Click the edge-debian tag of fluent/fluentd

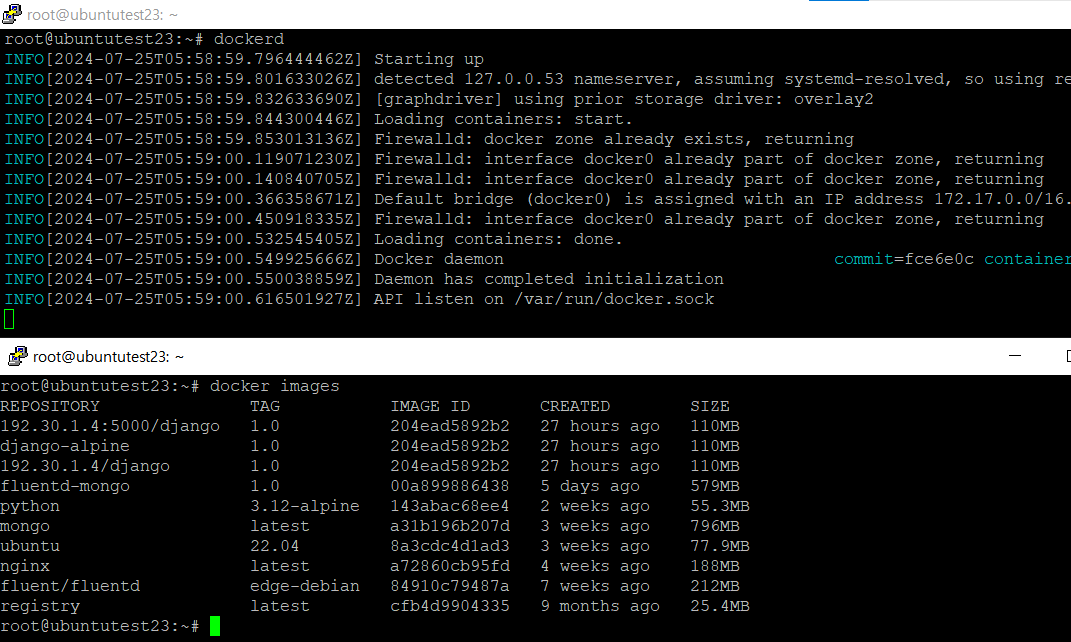tap(305, 586)
